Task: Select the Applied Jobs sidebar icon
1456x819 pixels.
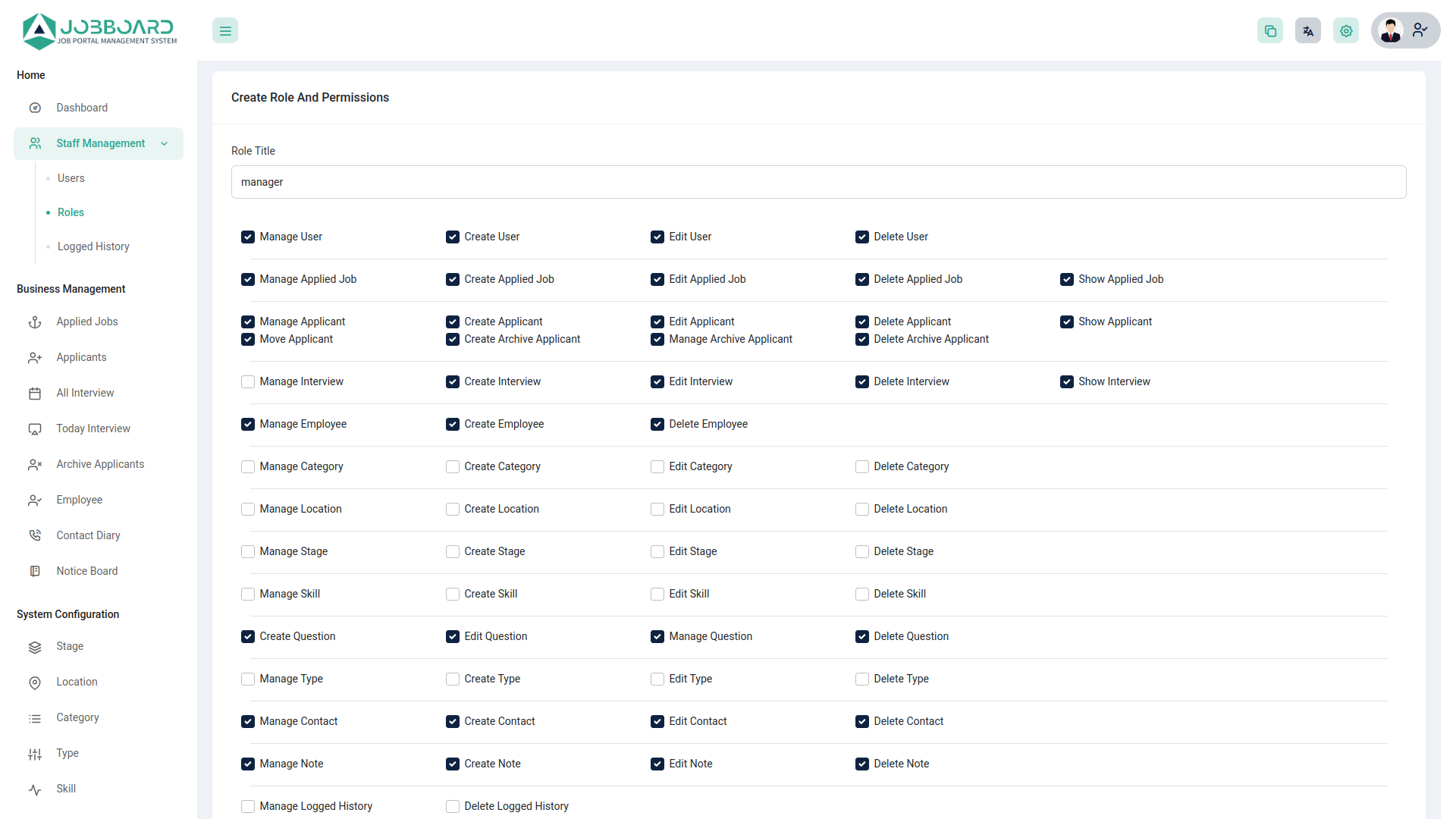Action: [x=35, y=322]
